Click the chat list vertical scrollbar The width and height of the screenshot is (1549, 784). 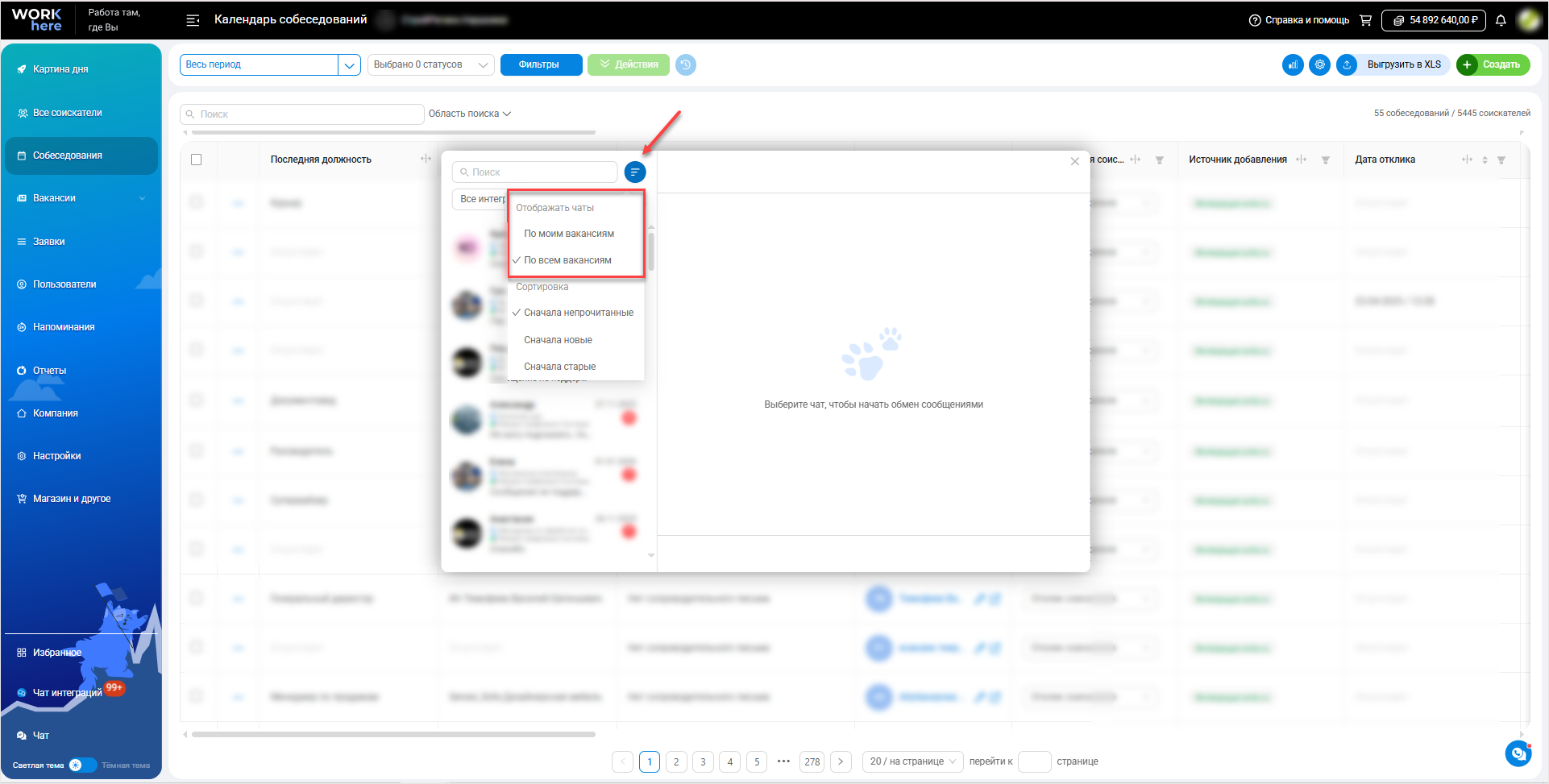(x=651, y=251)
